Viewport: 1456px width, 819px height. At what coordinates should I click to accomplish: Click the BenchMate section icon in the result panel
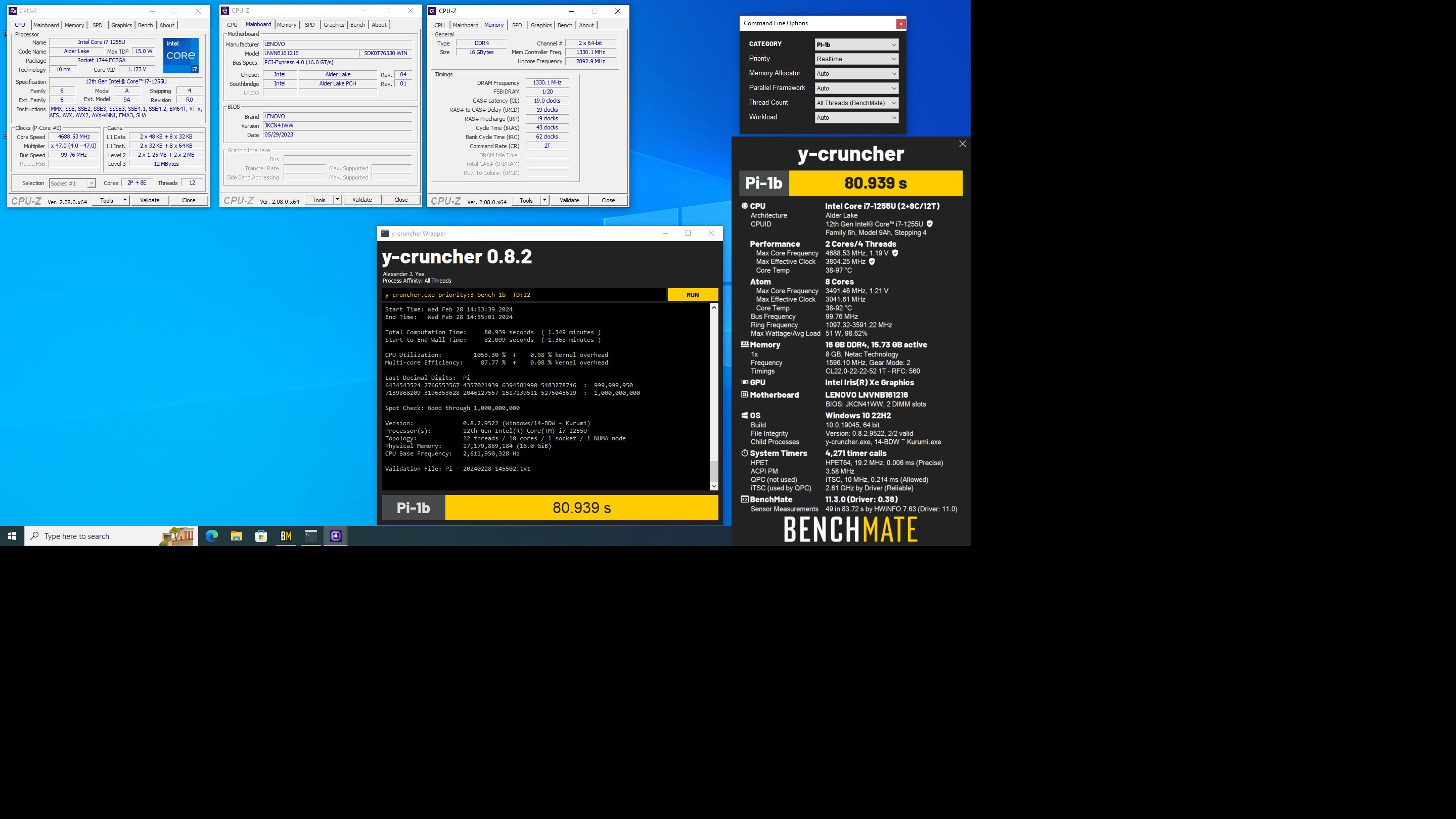tap(745, 499)
